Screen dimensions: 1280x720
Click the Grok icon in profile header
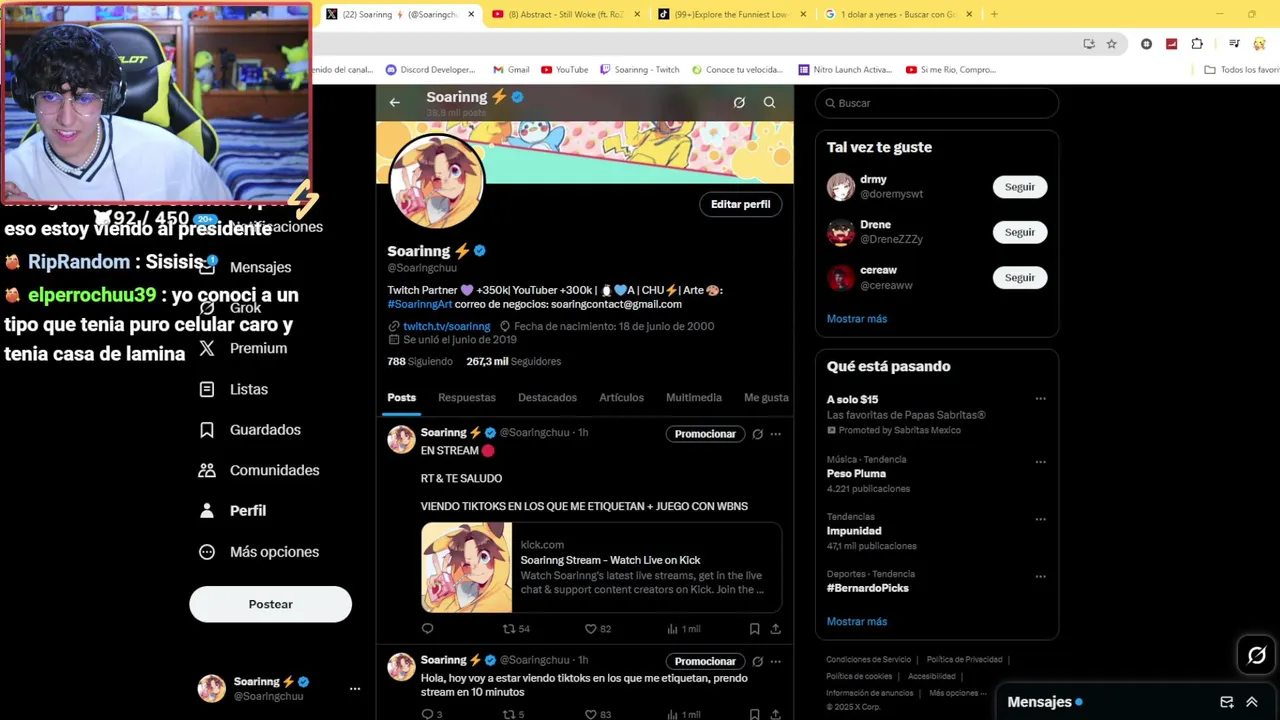(739, 102)
